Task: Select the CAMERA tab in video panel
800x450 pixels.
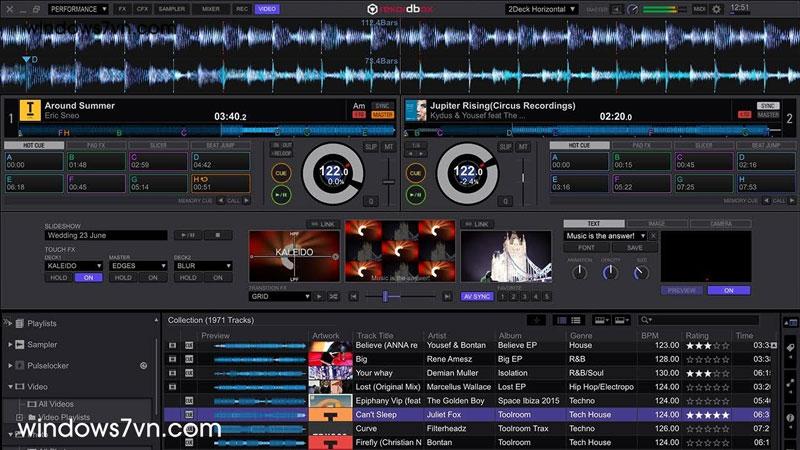Action: pos(720,223)
